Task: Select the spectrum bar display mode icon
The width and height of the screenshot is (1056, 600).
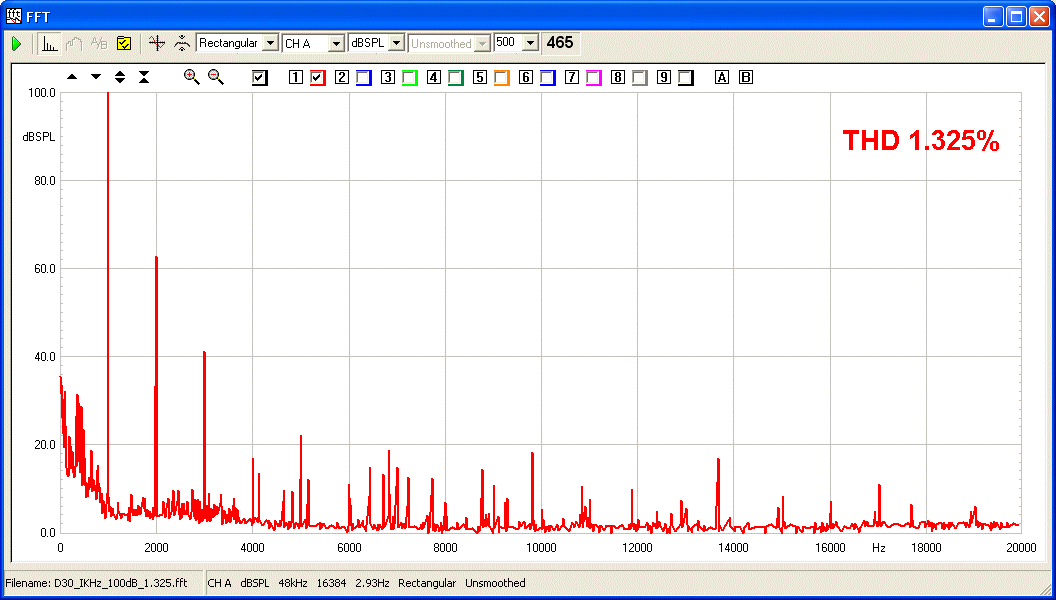Action: click(x=49, y=44)
